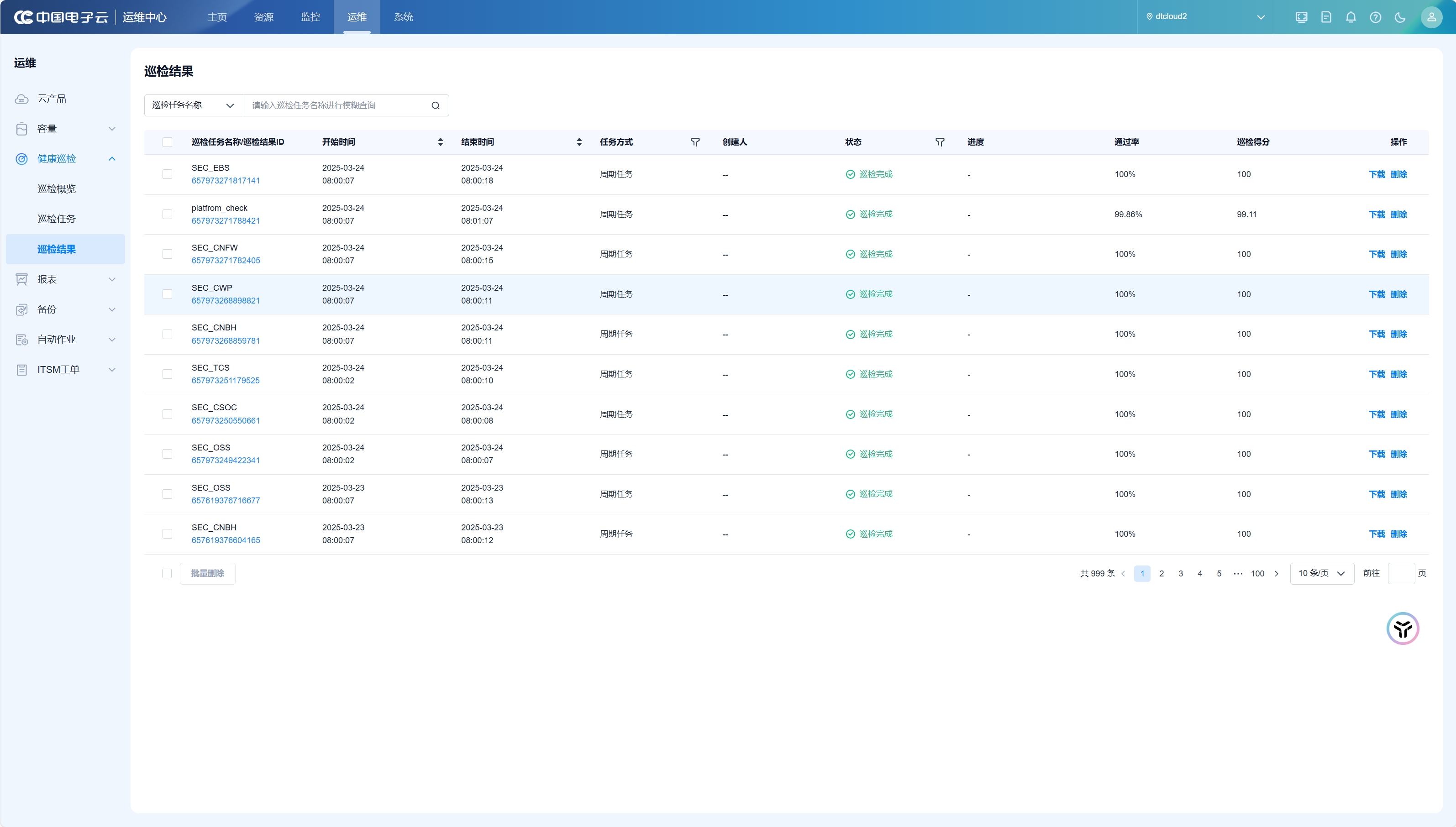Screen dimensions: 1456x827
Task: Open 巡检概览 in sidebar
Action: pyautogui.click(x=65, y=189)
